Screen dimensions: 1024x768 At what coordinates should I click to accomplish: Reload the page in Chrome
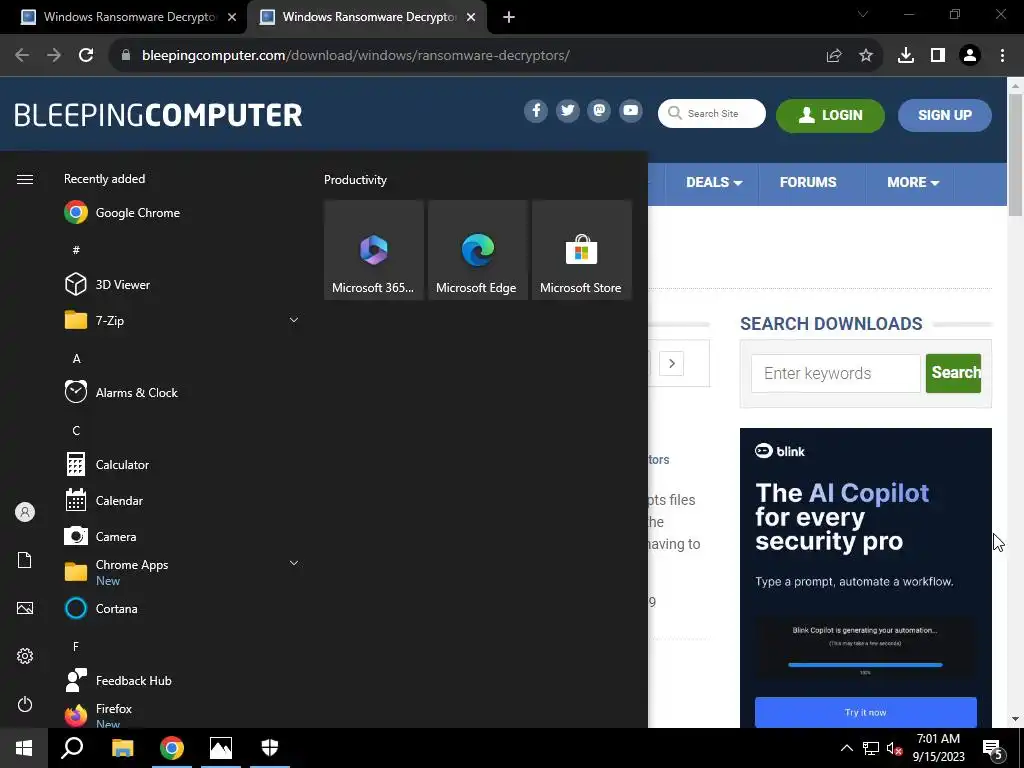[86, 56]
